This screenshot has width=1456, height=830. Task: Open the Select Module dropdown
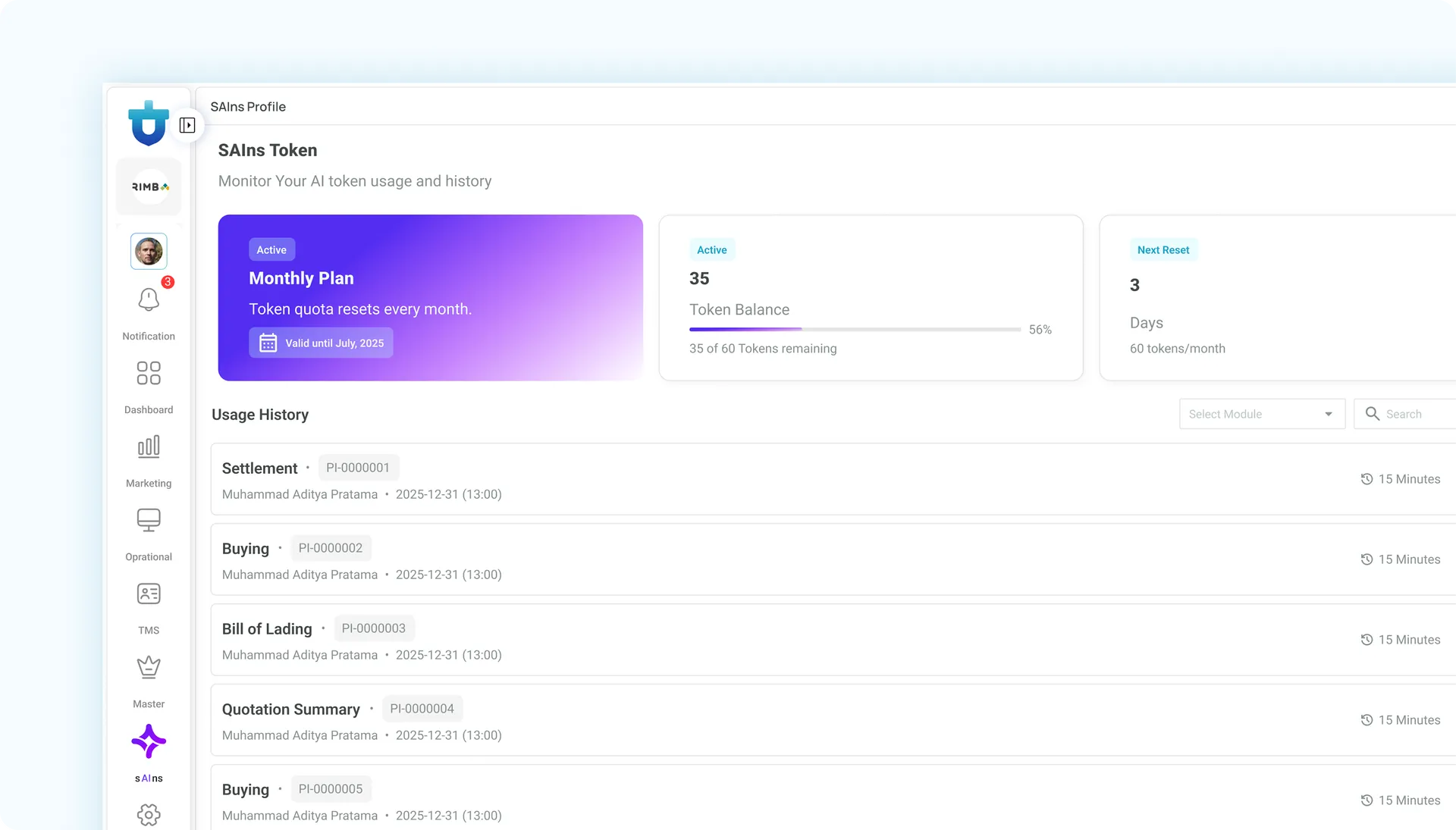click(1262, 414)
